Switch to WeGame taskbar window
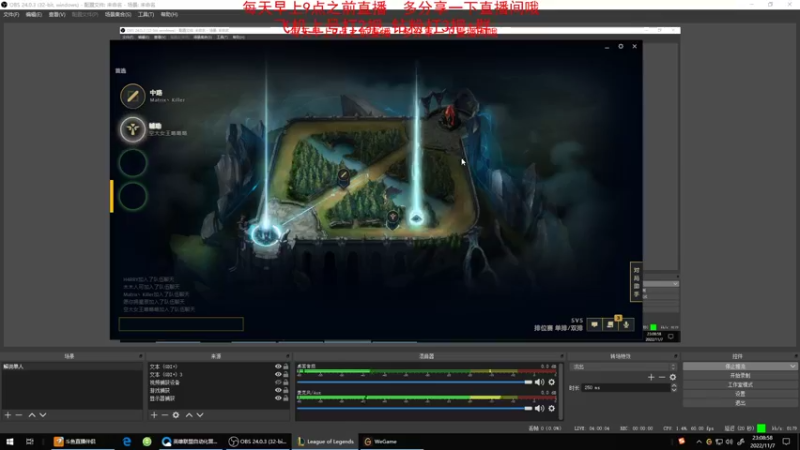The height and width of the screenshot is (450, 800). 392,442
